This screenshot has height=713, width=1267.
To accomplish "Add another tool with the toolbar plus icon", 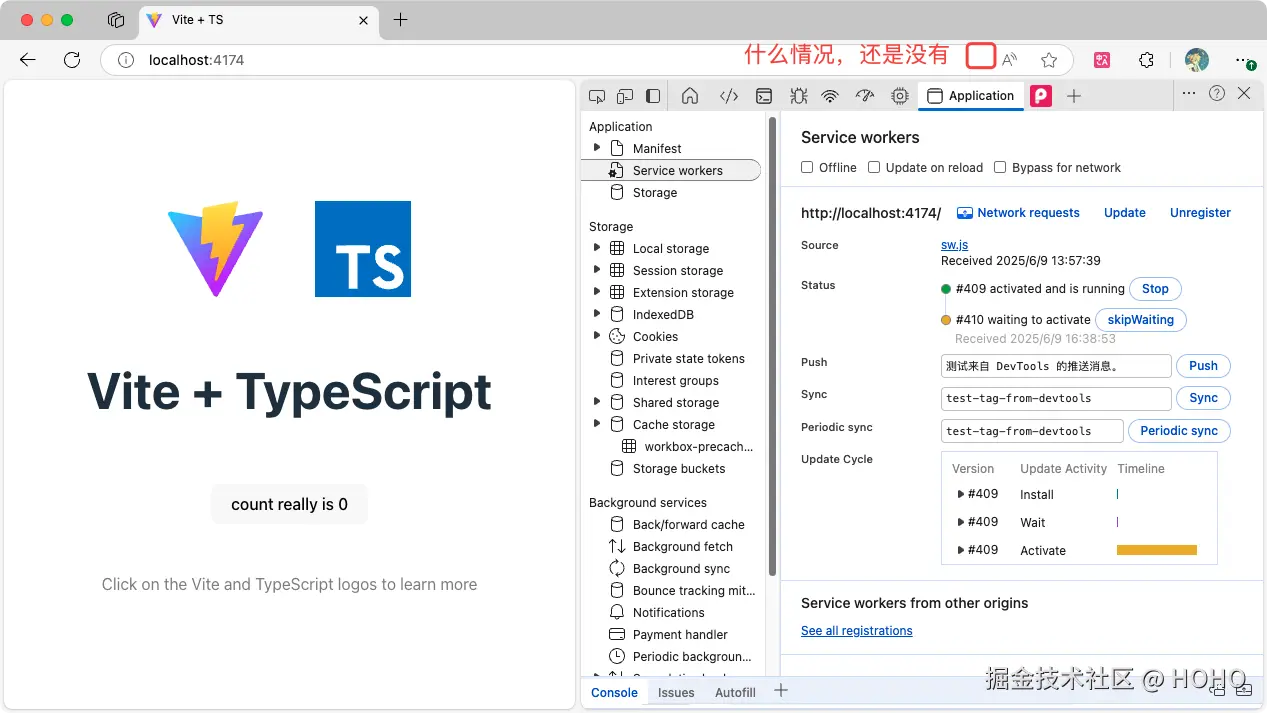I will (1074, 96).
